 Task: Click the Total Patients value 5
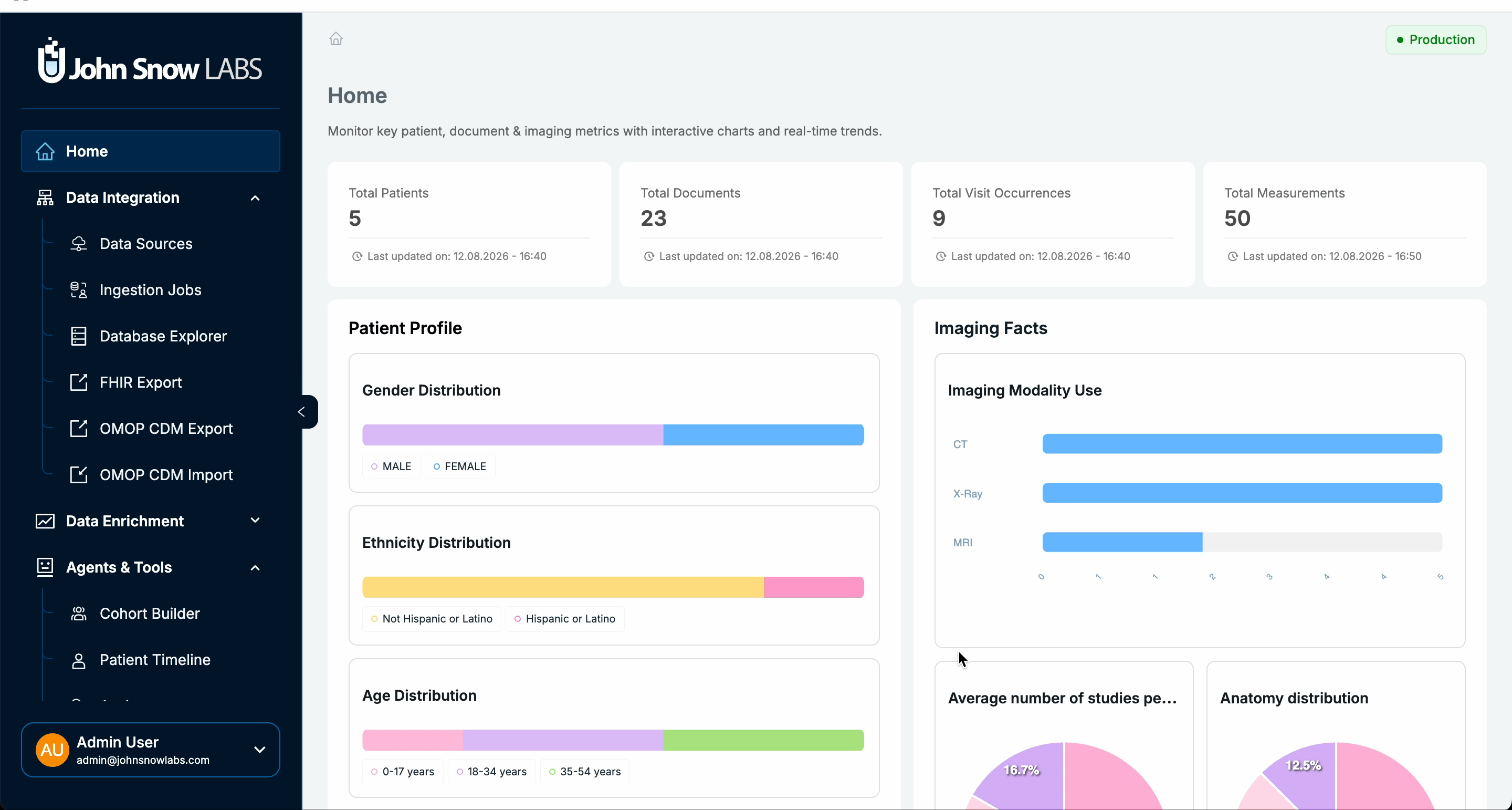(x=355, y=219)
